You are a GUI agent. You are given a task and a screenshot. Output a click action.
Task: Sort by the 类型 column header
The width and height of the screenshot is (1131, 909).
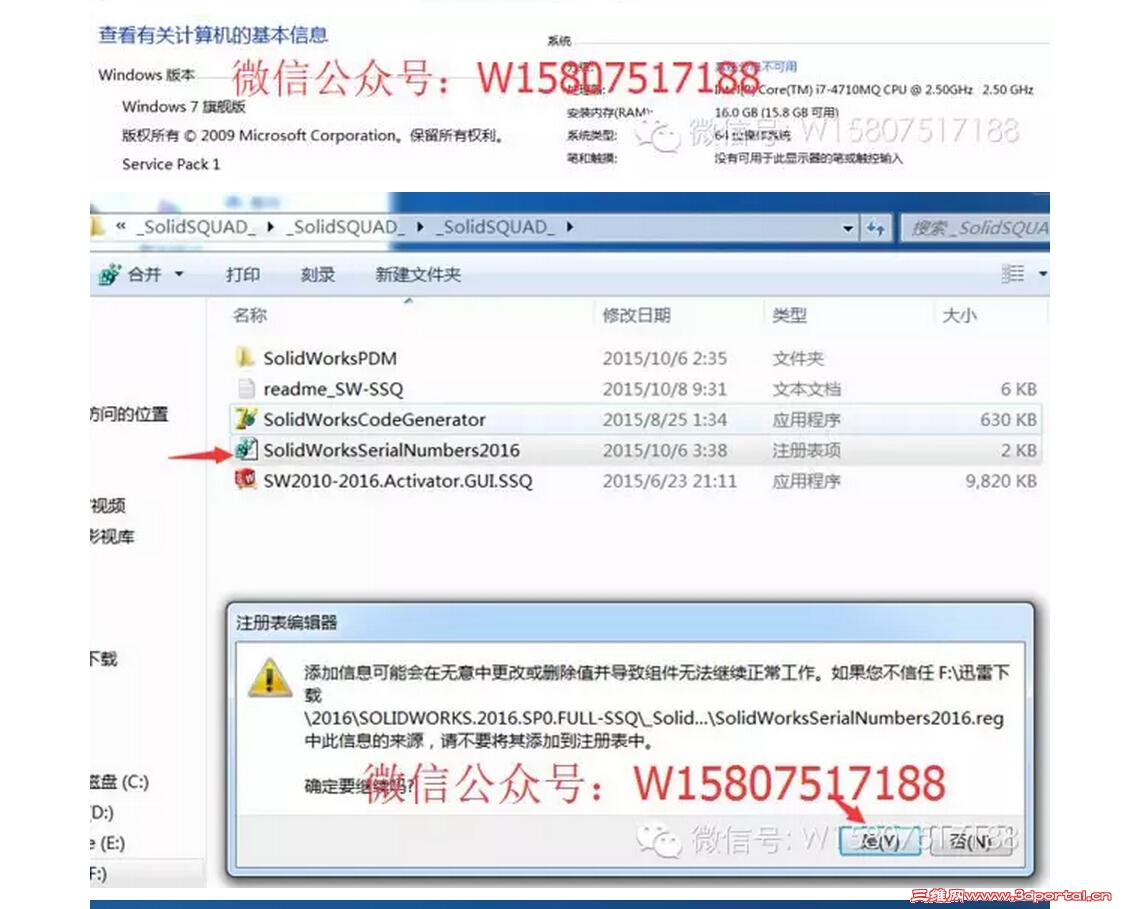coord(789,315)
